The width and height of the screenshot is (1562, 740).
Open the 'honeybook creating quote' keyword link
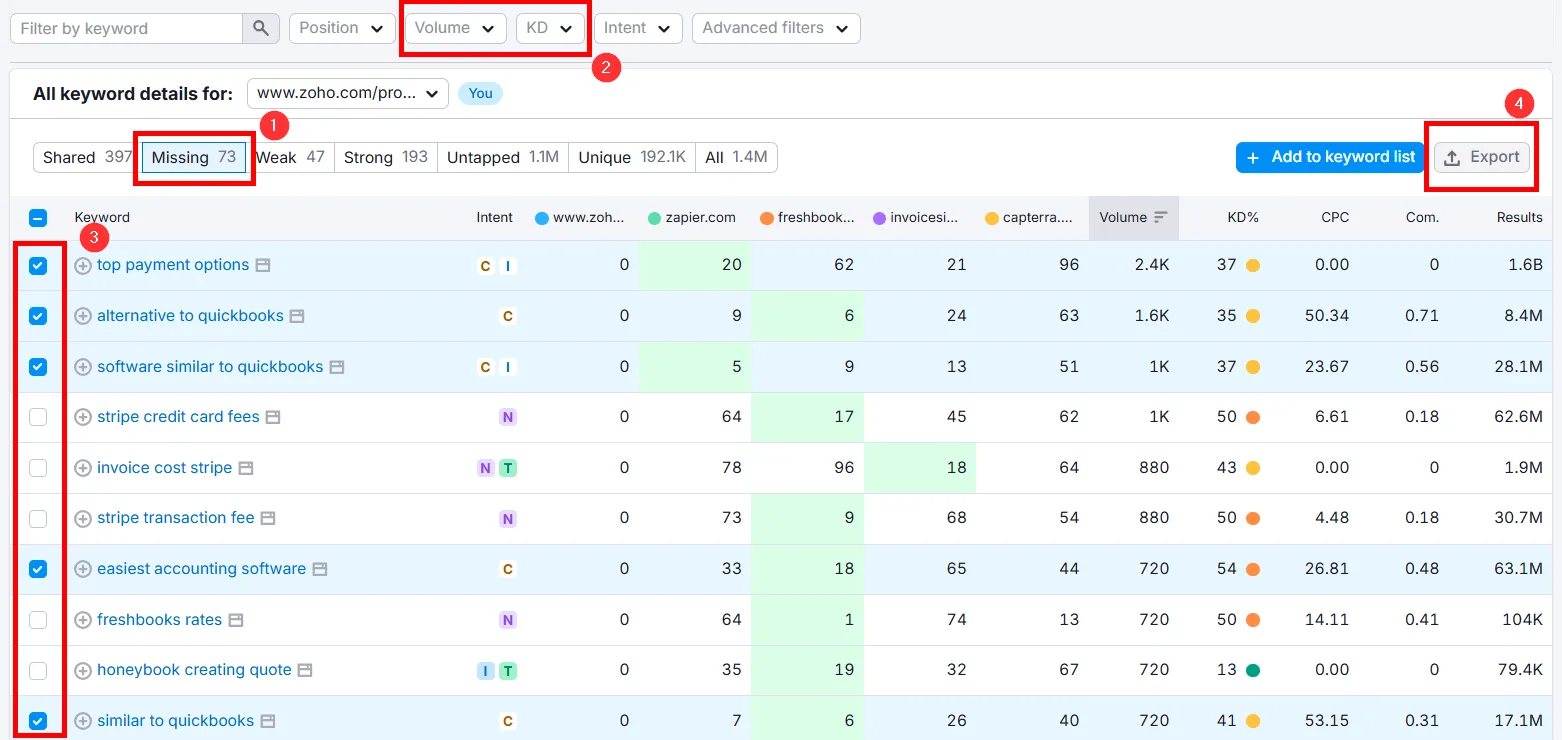(194, 670)
